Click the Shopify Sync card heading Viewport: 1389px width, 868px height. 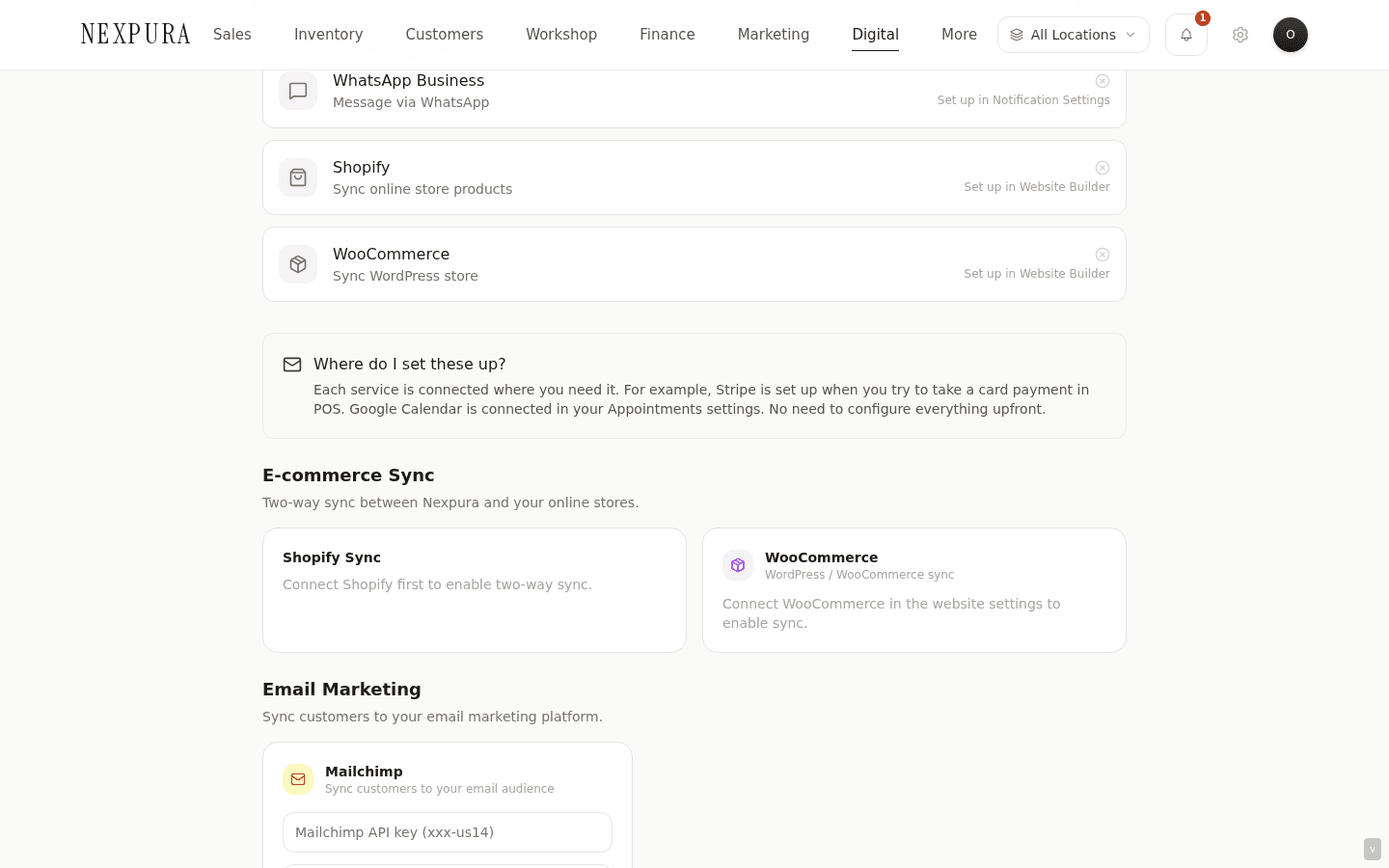332,557
